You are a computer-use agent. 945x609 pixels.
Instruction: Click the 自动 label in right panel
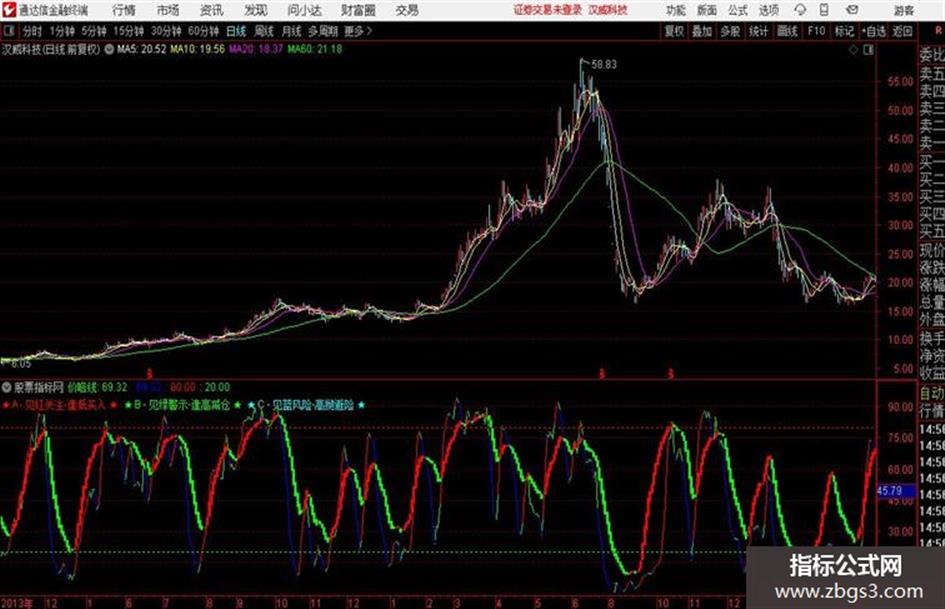coord(932,394)
